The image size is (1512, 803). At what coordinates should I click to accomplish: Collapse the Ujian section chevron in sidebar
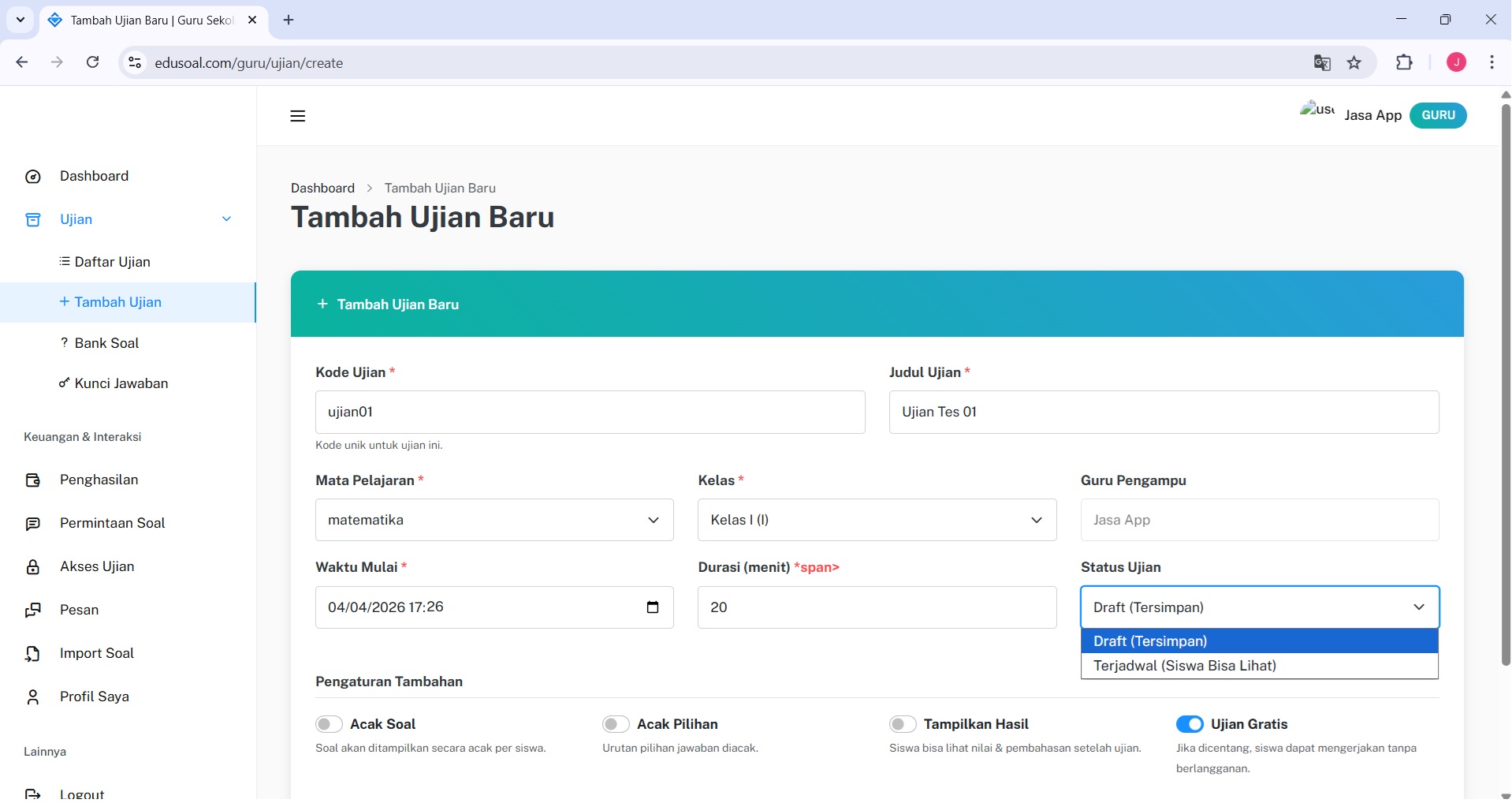click(226, 219)
